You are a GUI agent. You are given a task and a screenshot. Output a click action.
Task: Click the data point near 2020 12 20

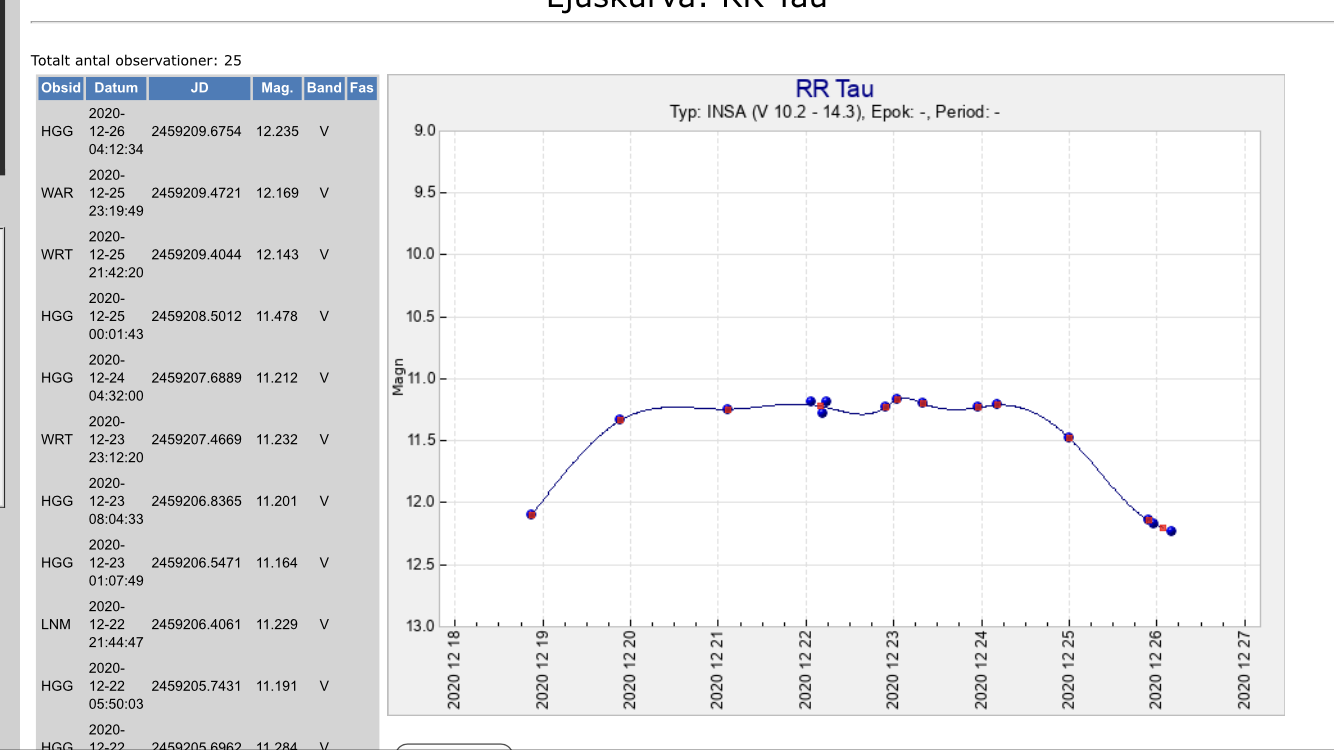tap(620, 419)
